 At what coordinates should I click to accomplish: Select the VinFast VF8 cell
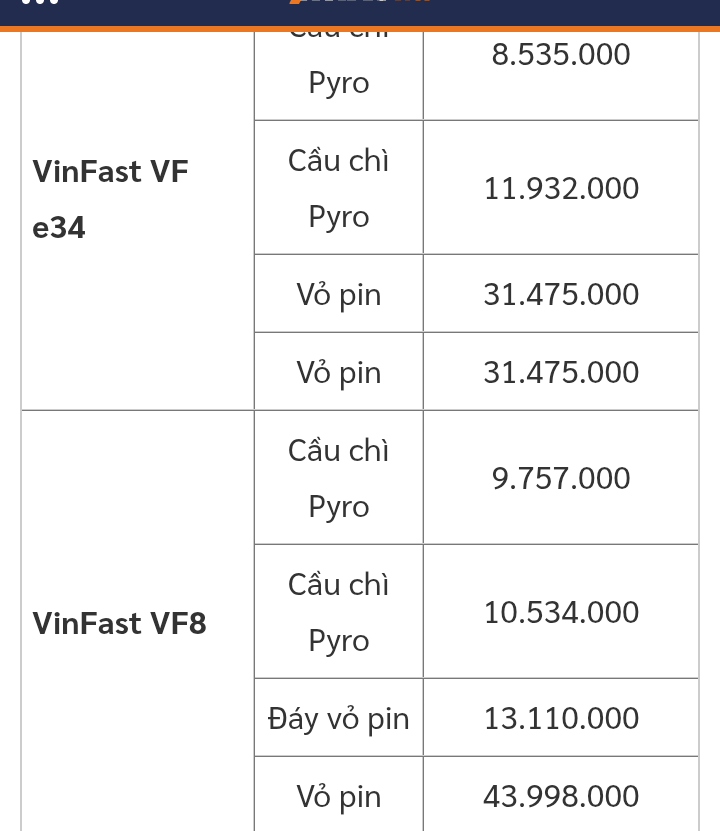point(138,621)
